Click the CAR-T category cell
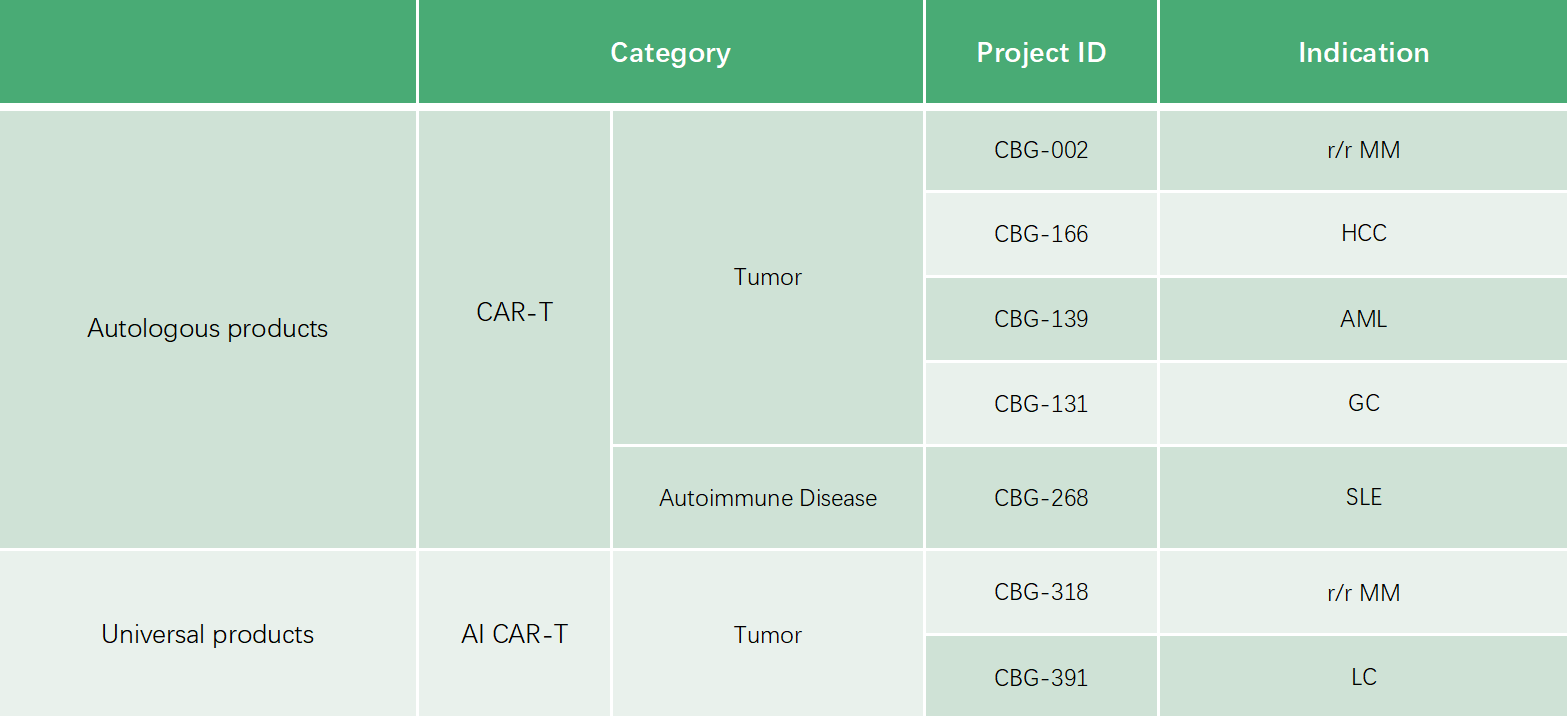1567x716 pixels. (x=514, y=312)
